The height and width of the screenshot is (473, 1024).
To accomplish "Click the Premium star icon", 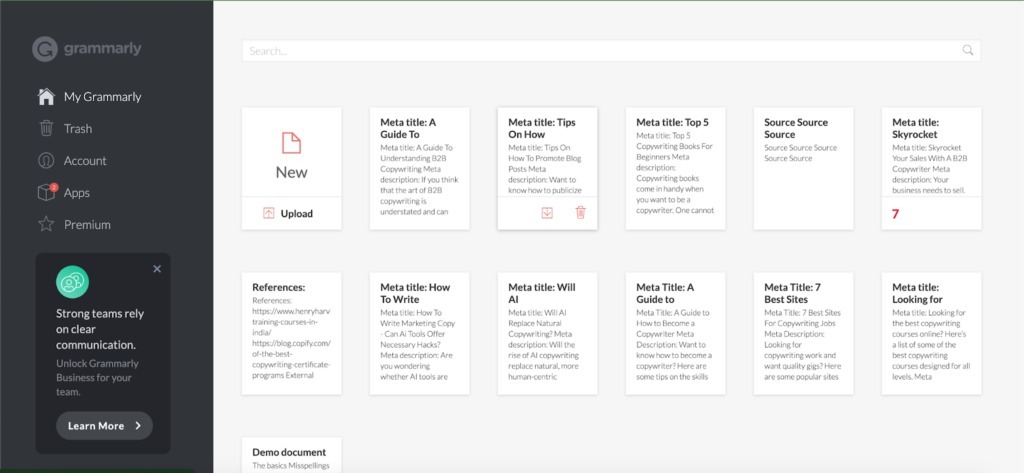I will tap(46, 225).
